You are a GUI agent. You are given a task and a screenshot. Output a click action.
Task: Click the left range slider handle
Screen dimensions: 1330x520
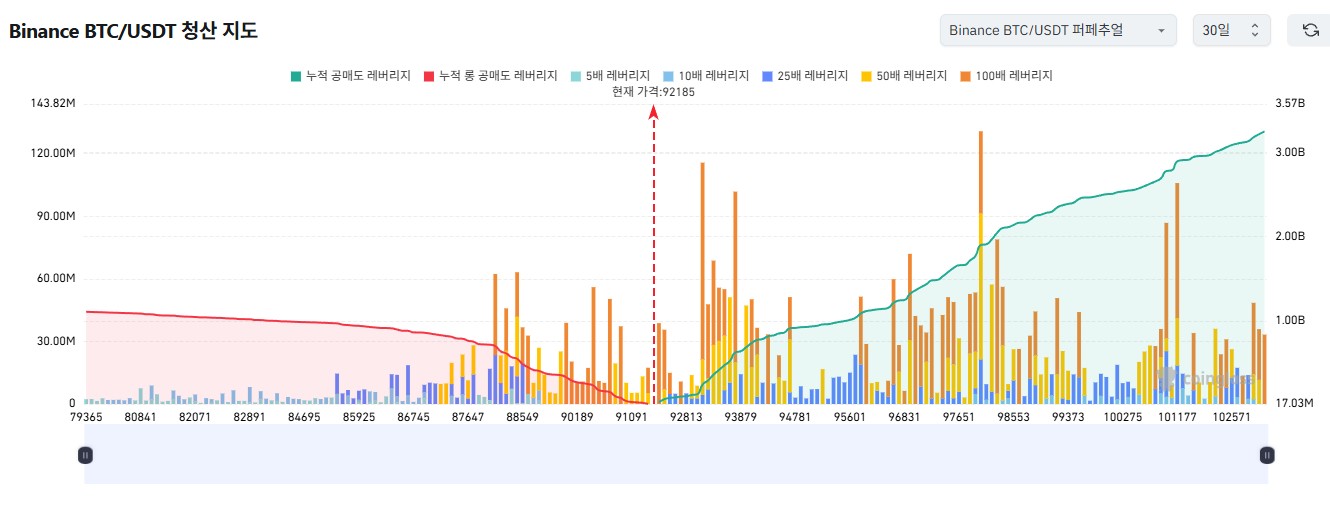pyautogui.click(x=85, y=455)
